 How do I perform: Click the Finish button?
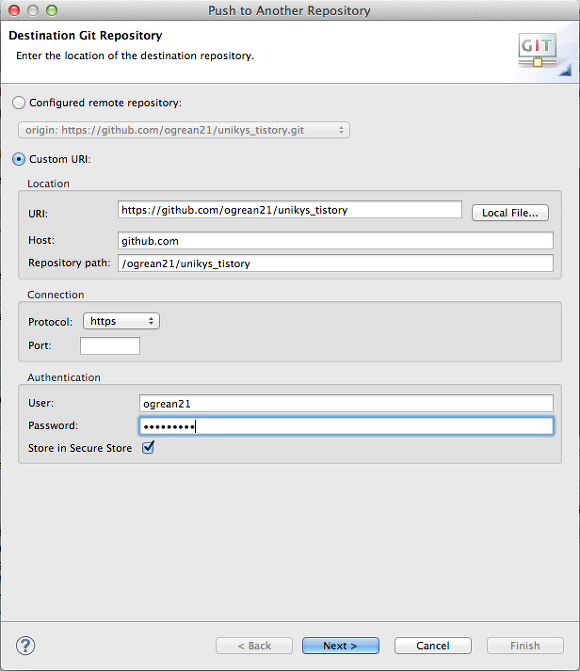coord(525,645)
